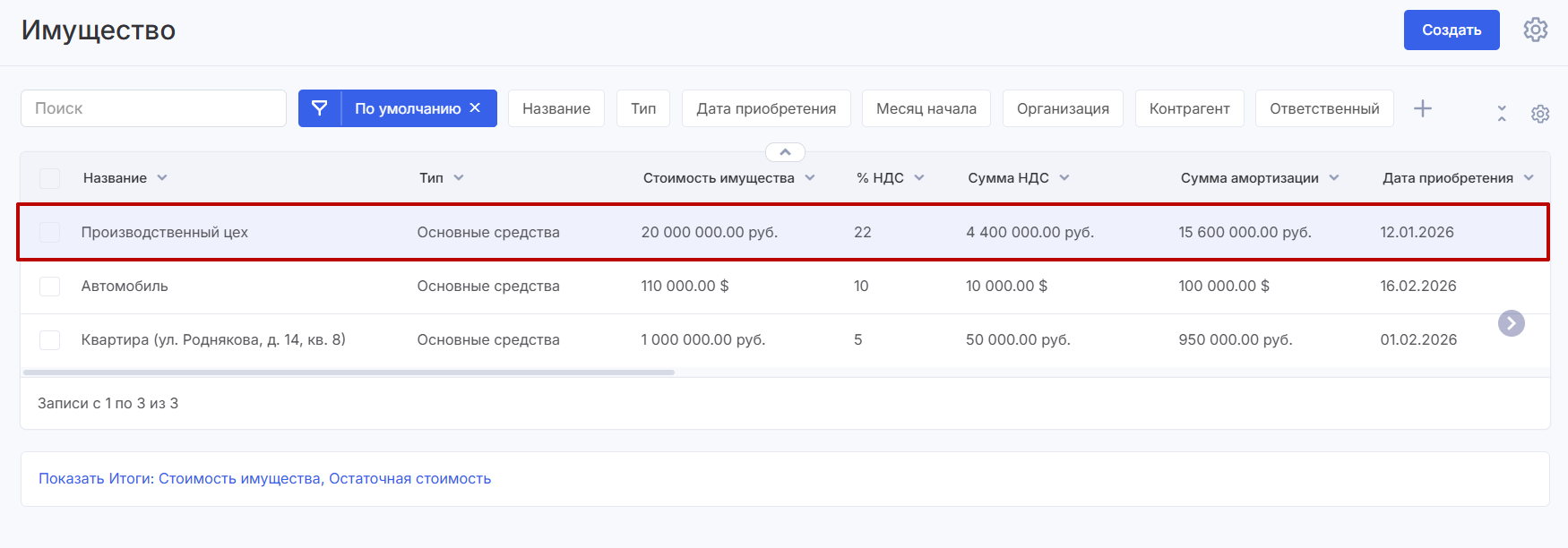Click the collapse/expand arrows icon in filter row
This screenshot has height=548, width=1568.
pos(1502,114)
